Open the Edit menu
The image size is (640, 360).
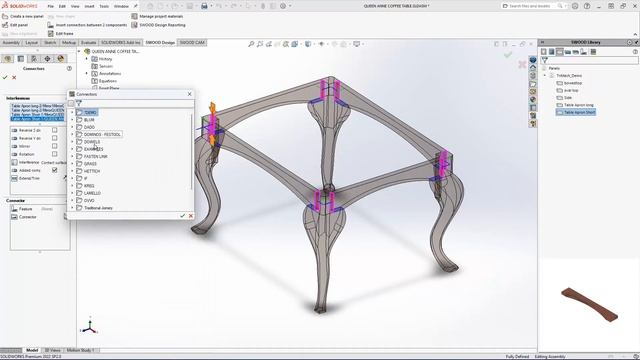[x=62, y=6]
